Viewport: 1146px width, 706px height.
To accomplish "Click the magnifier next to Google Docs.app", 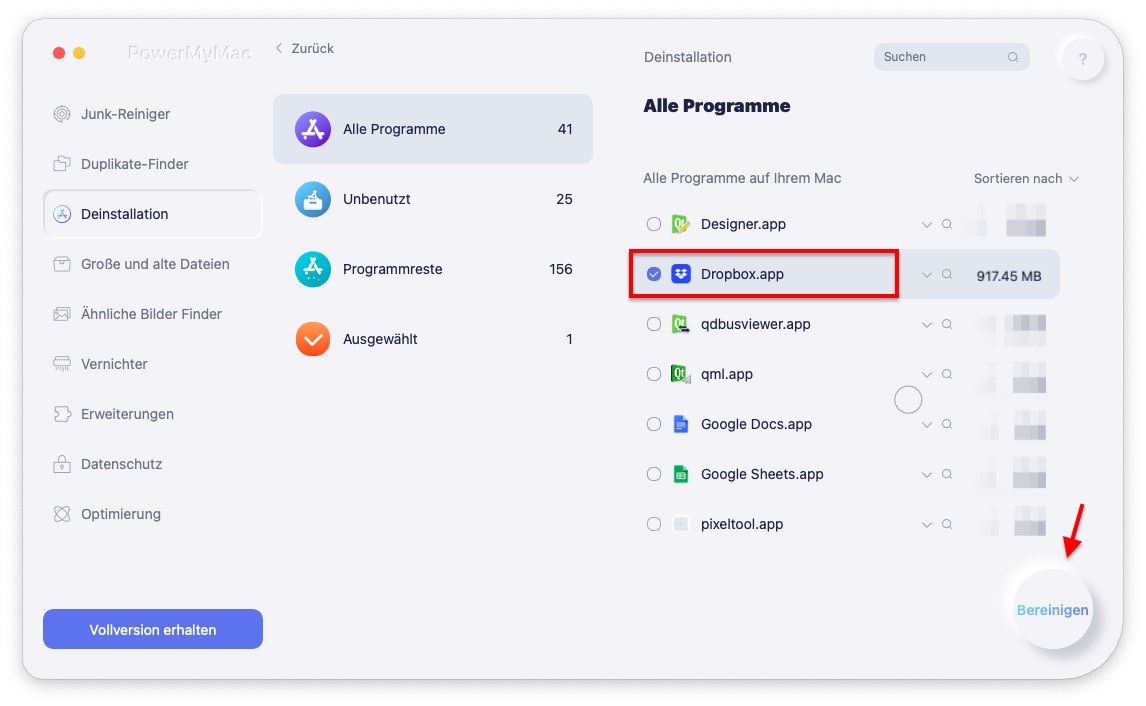I will coord(946,424).
